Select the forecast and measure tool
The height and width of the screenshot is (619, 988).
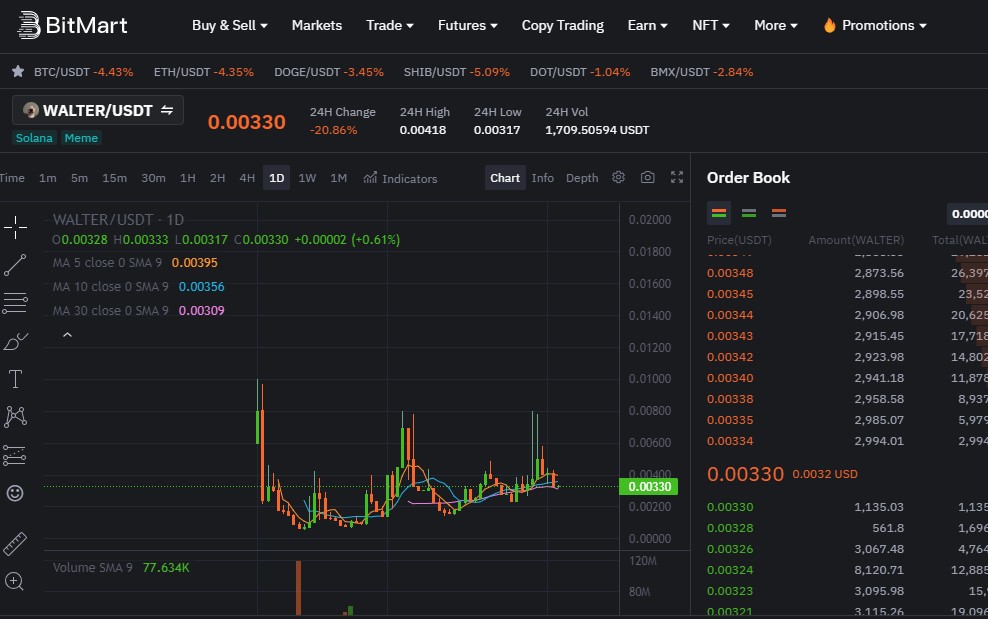(15, 455)
